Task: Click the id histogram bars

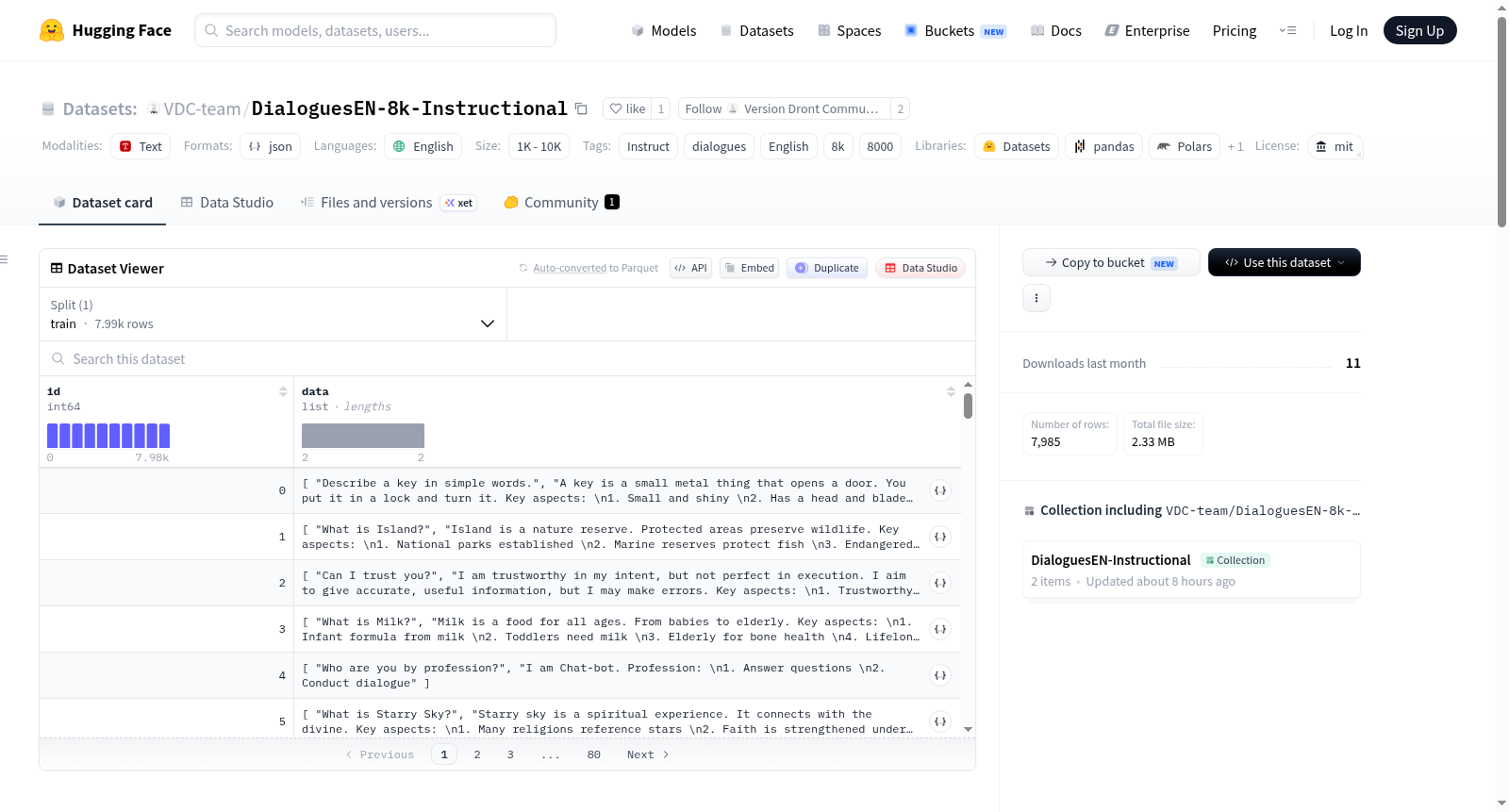Action: [x=108, y=435]
